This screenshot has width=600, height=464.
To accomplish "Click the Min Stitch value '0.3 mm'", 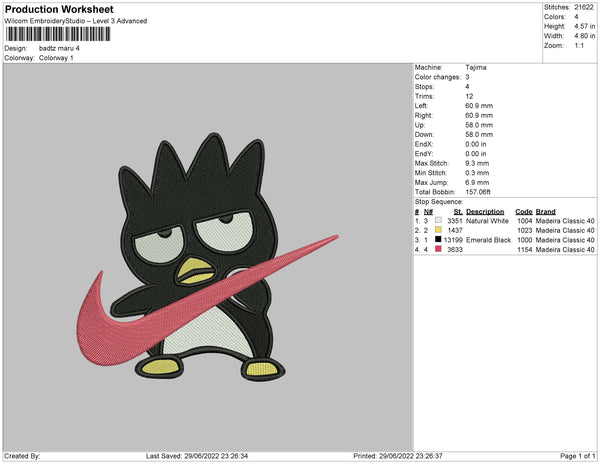I will pos(477,173).
